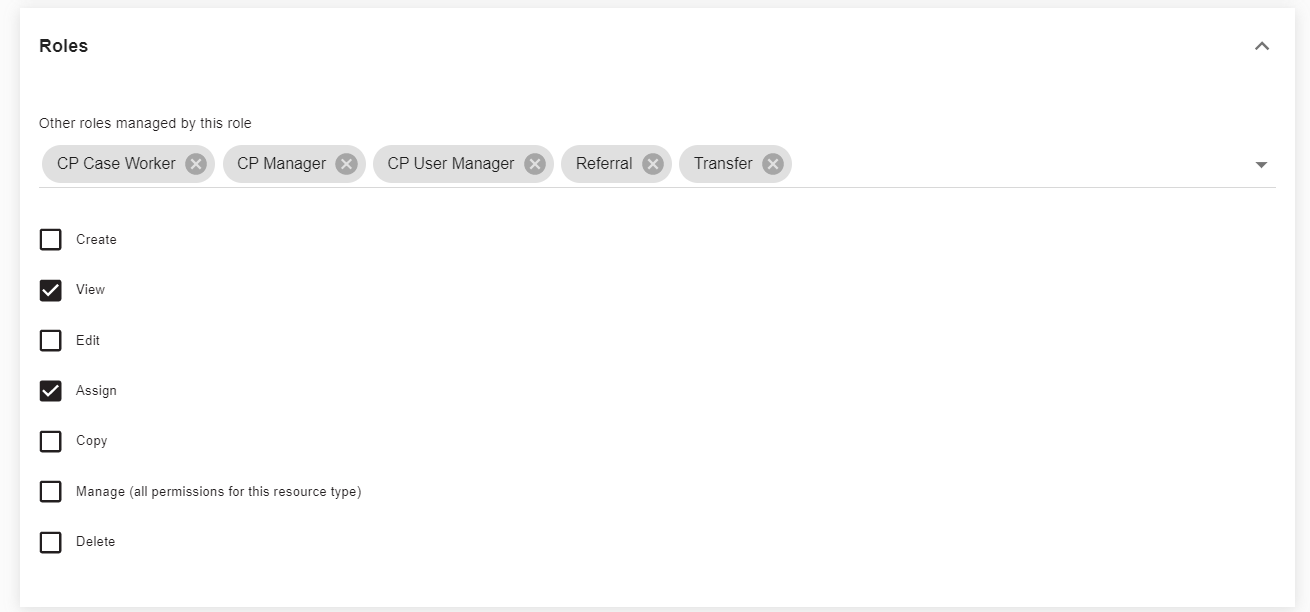Image resolution: width=1310 pixels, height=612 pixels.
Task: Click the Transfer chip label
Action: (723, 164)
